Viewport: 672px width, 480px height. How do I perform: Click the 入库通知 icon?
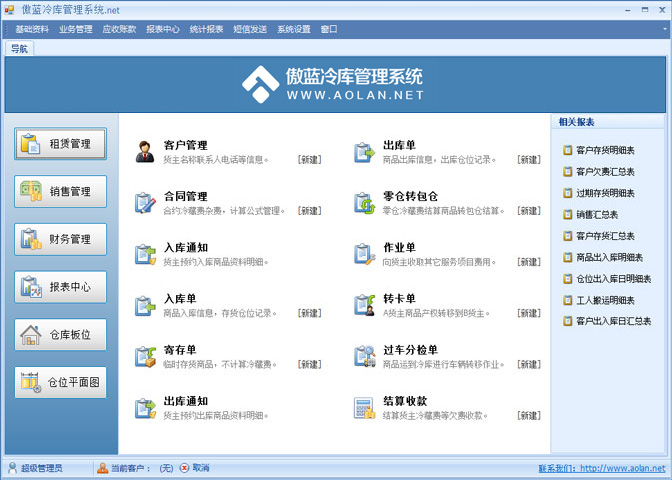146,254
